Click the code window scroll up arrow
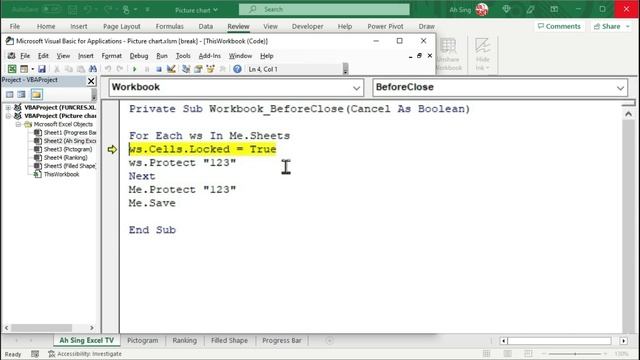640x360 pixels. pos(628,114)
